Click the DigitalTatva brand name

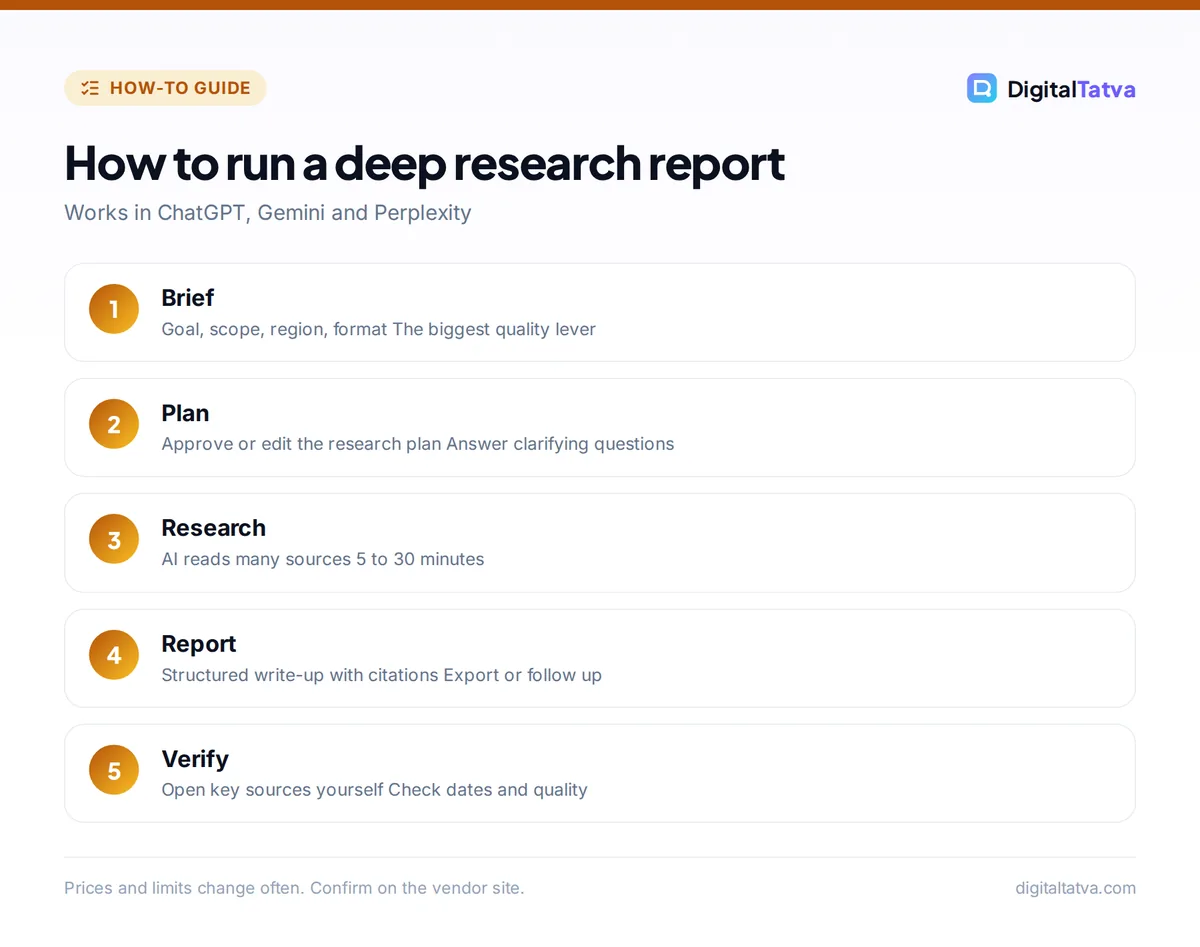[1071, 89]
